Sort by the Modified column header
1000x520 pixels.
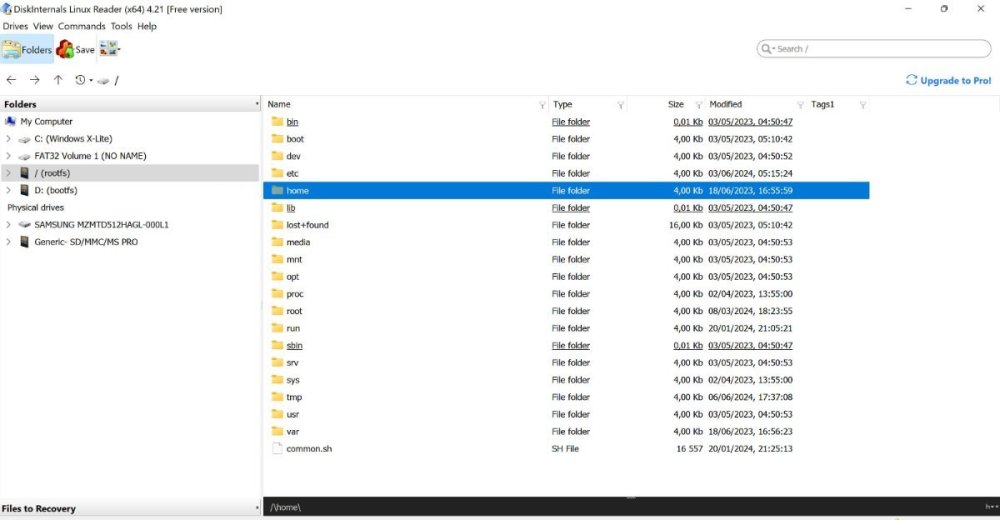[x=725, y=104]
